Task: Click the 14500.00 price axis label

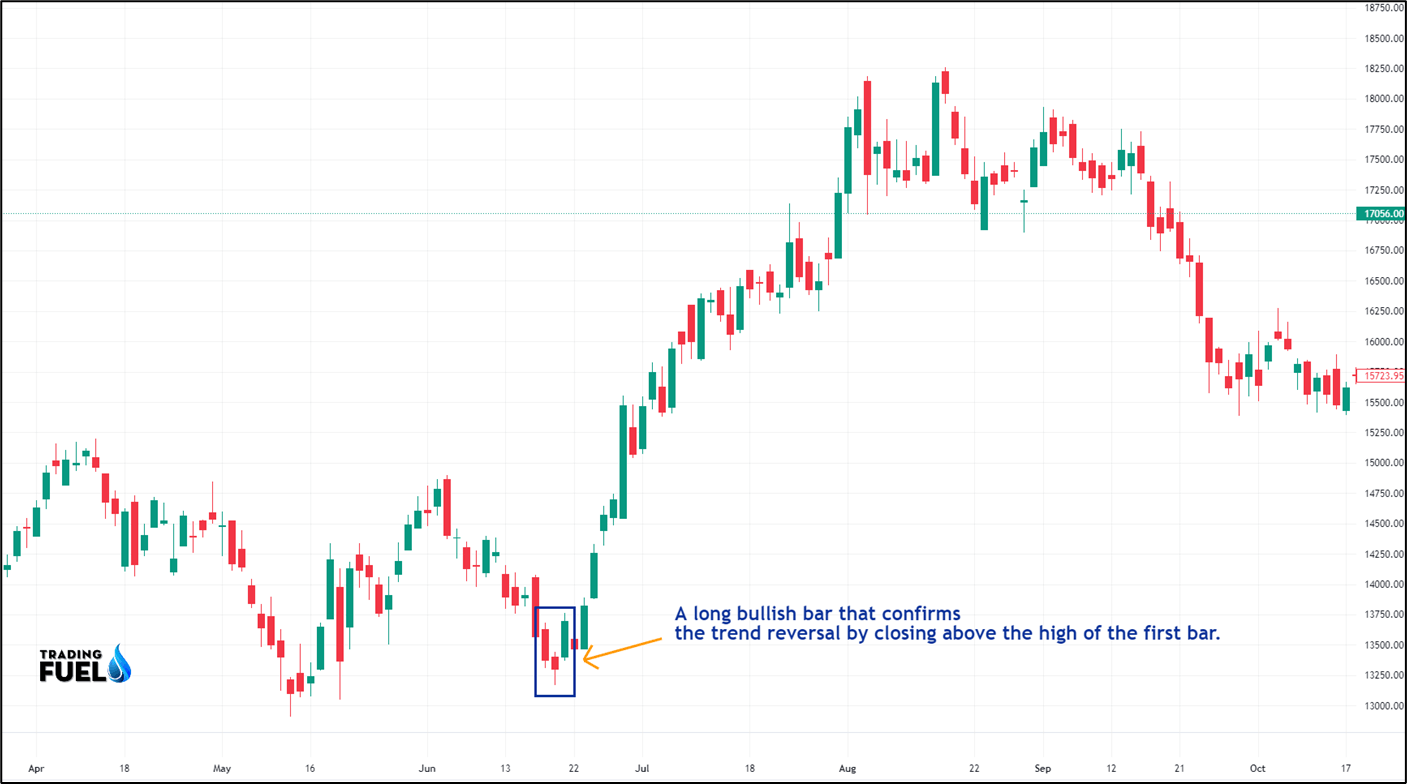Action: (1384, 524)
